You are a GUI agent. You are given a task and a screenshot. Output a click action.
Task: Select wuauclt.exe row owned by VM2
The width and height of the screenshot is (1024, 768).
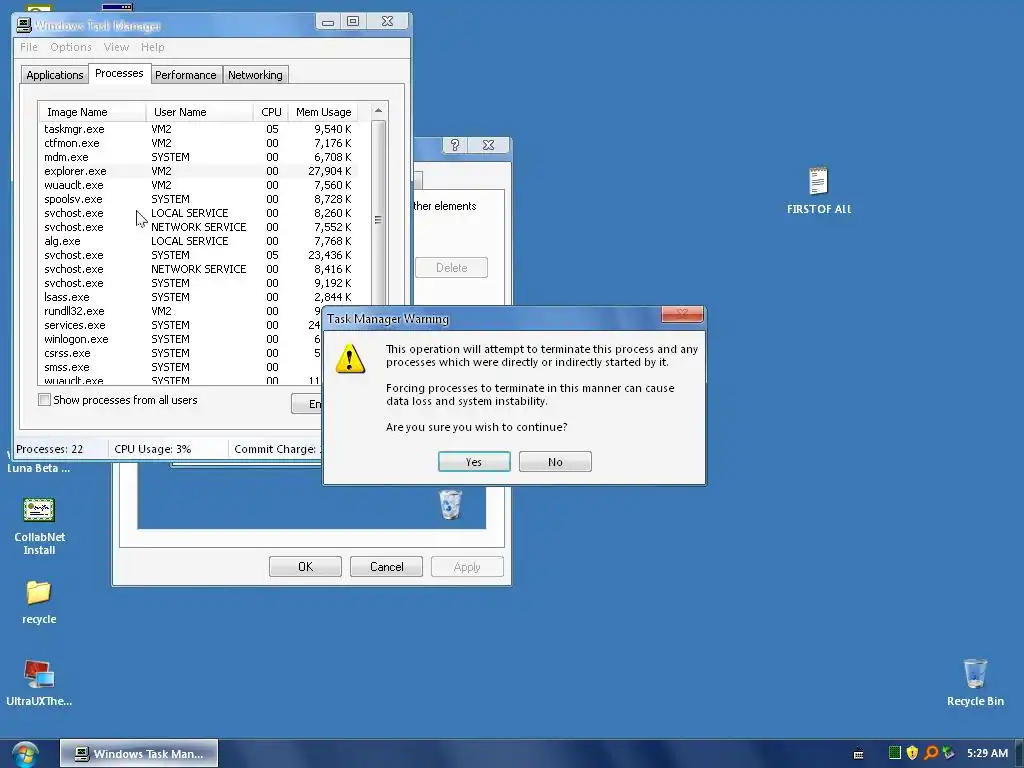tap(199, 185)
